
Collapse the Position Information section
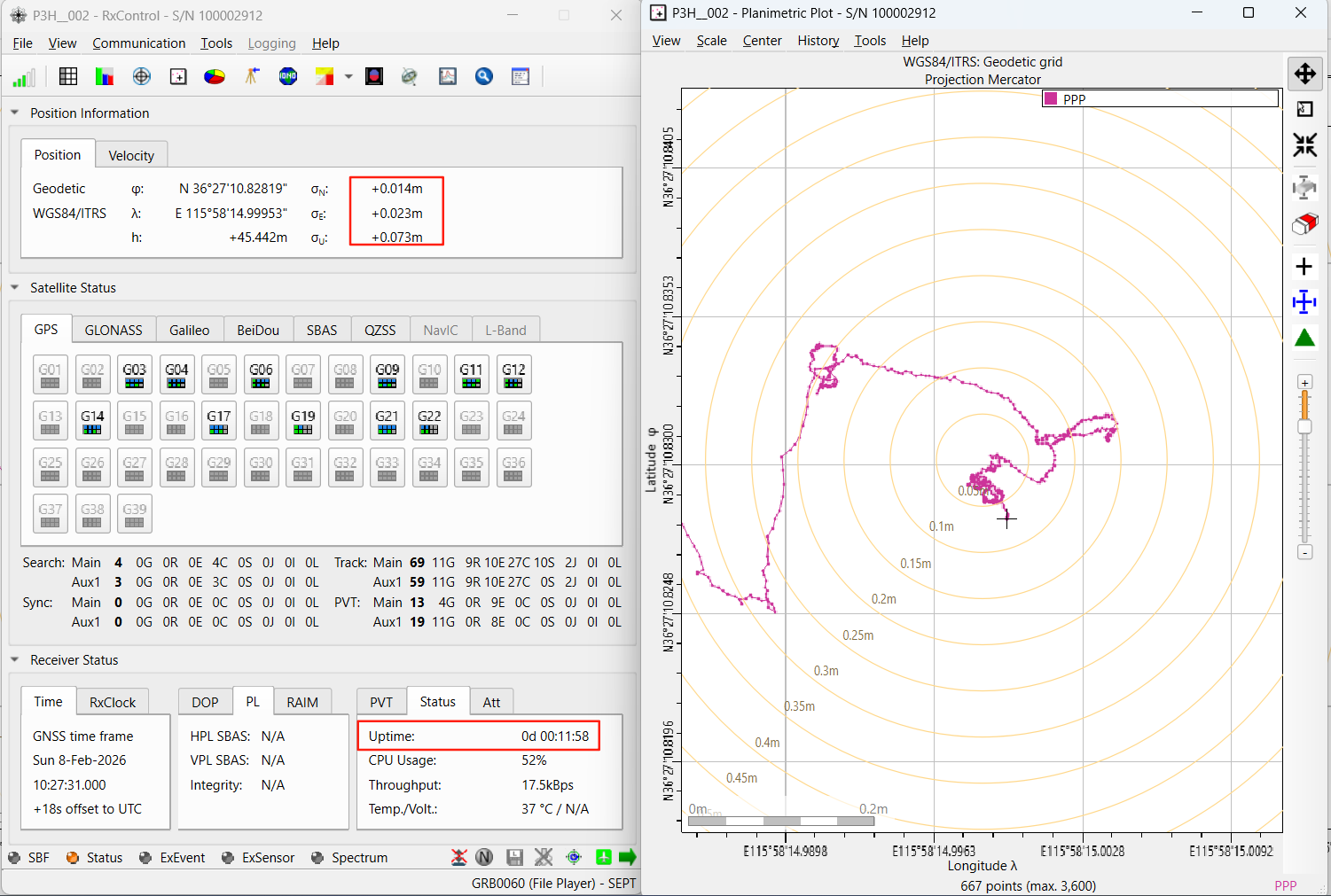pyautogui.click(x=15, y=113)
